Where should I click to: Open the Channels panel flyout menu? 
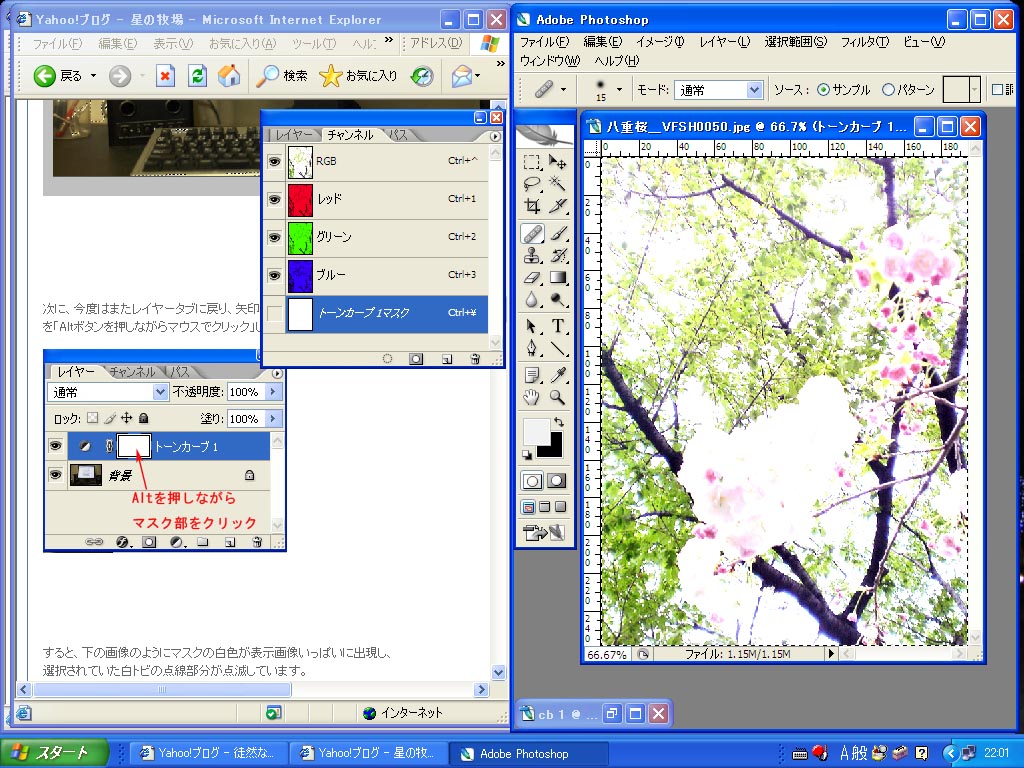tap(495, 136)
